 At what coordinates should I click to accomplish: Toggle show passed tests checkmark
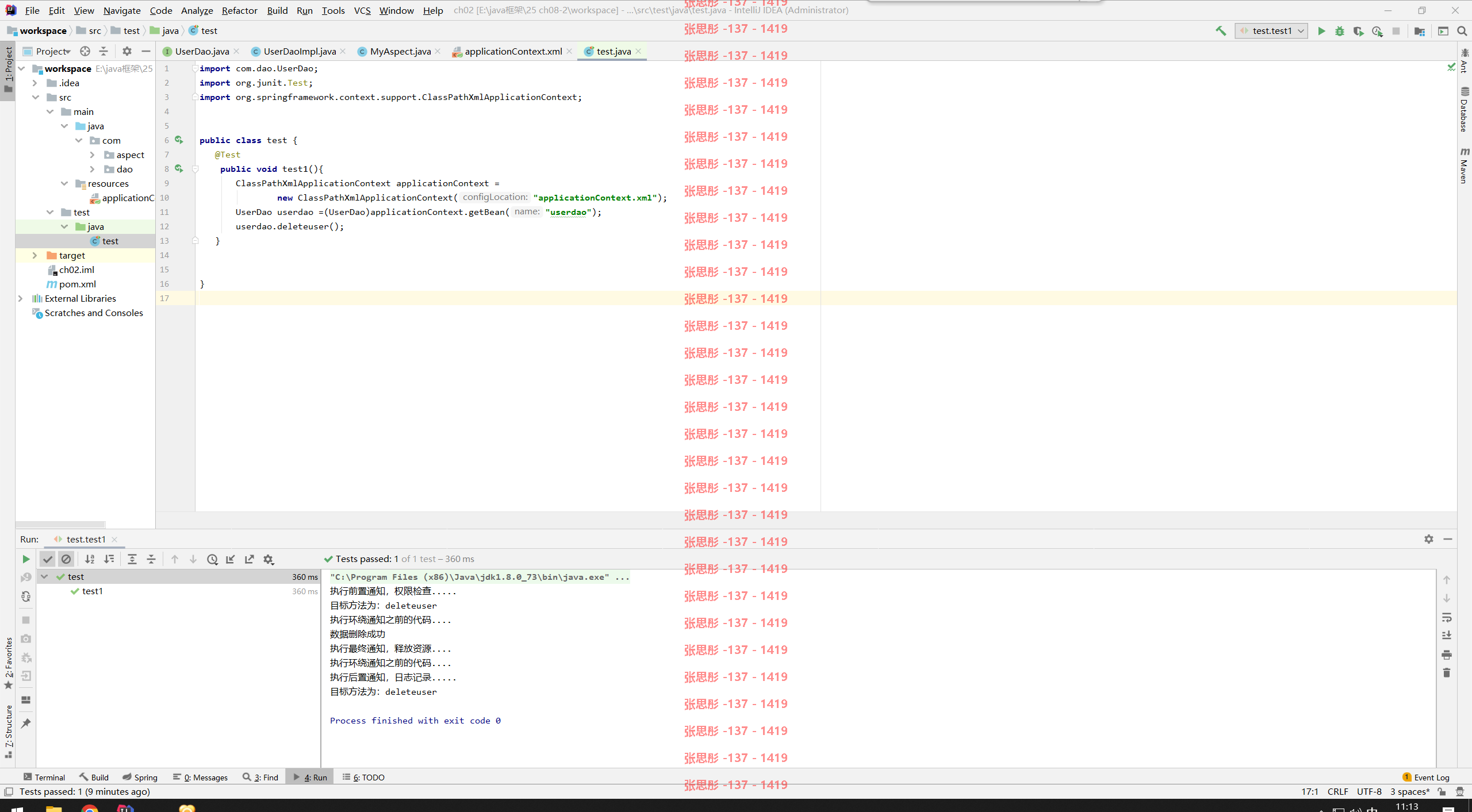pos(48,559)
